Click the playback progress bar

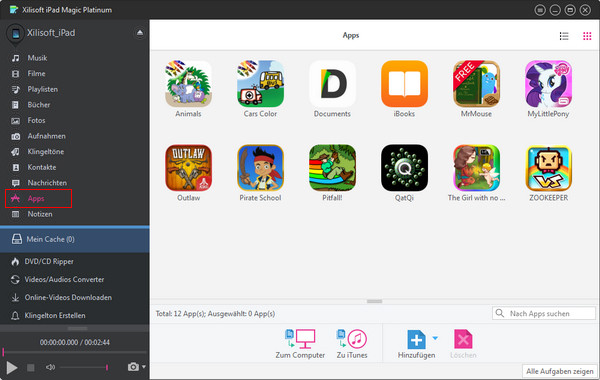[75, 352]
